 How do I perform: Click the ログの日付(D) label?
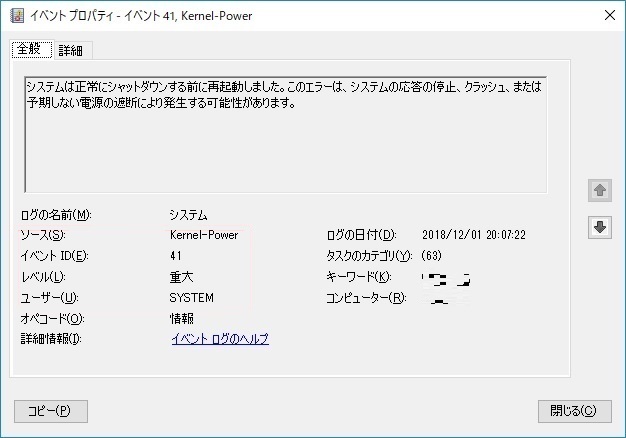(x=361, y=235)
